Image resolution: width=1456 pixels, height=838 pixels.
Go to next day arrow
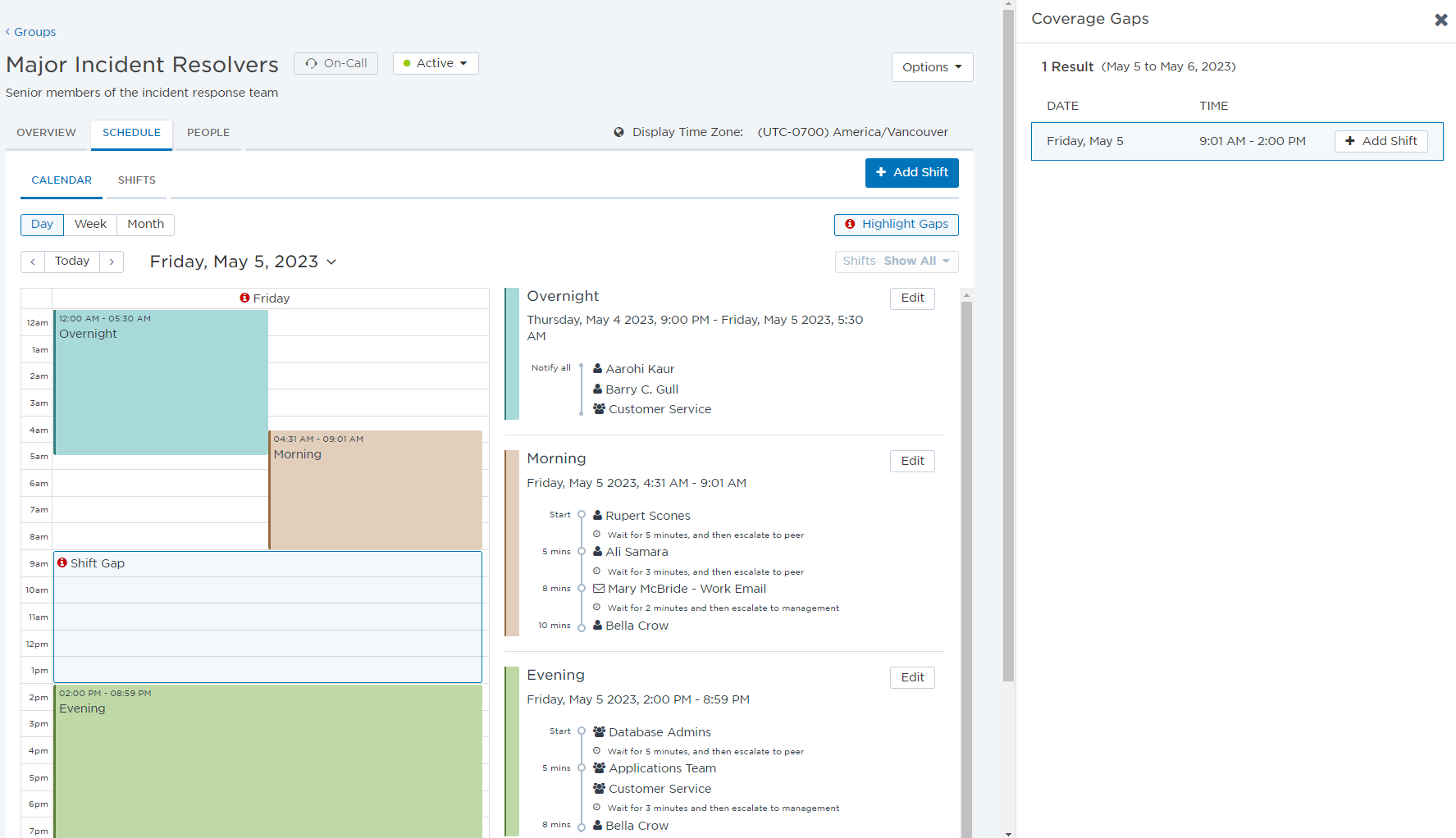[112, 262]
